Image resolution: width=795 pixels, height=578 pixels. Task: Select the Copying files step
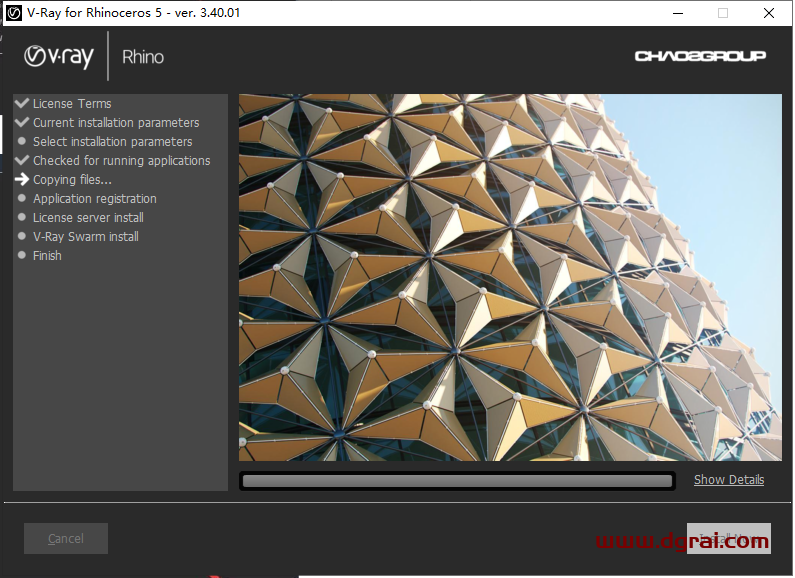(x=73, y=180)
